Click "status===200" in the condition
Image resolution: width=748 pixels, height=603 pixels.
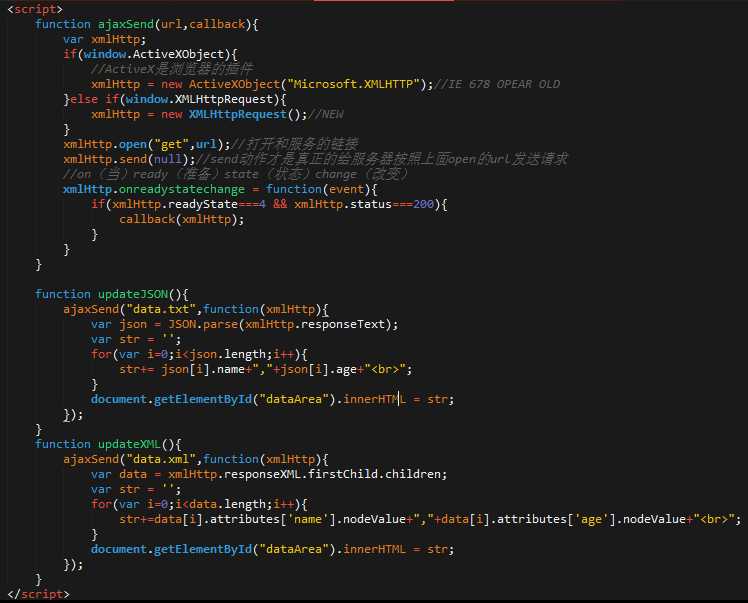click(392, 204)
